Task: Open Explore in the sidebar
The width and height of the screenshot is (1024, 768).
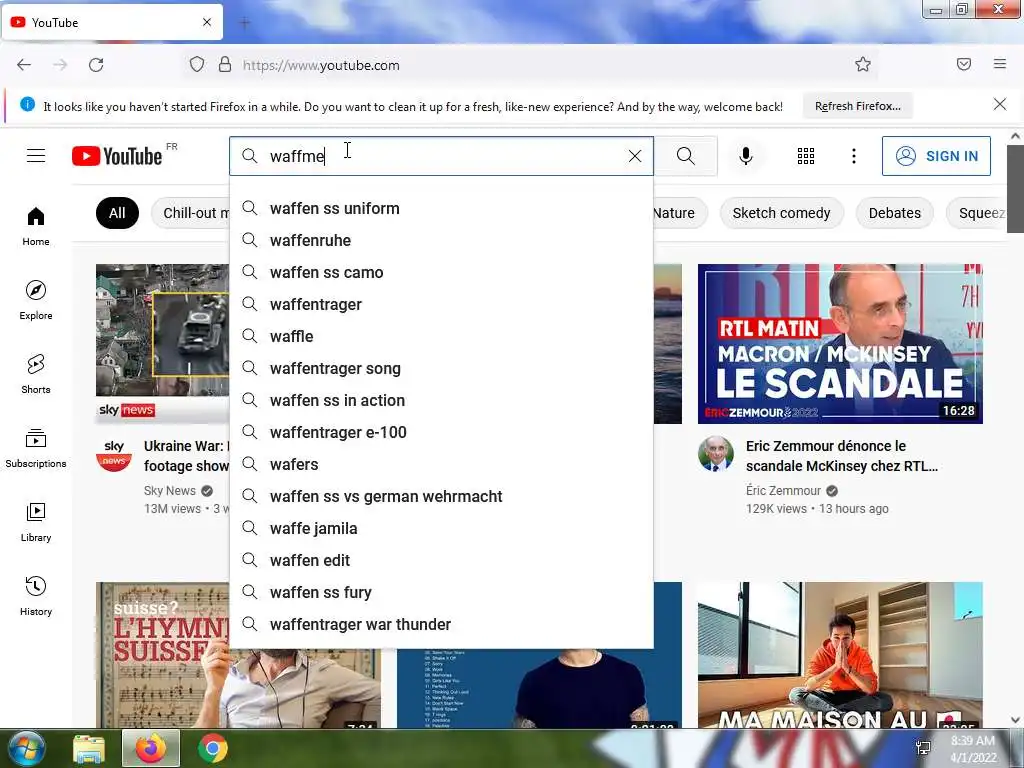Action: click(36, 300)
